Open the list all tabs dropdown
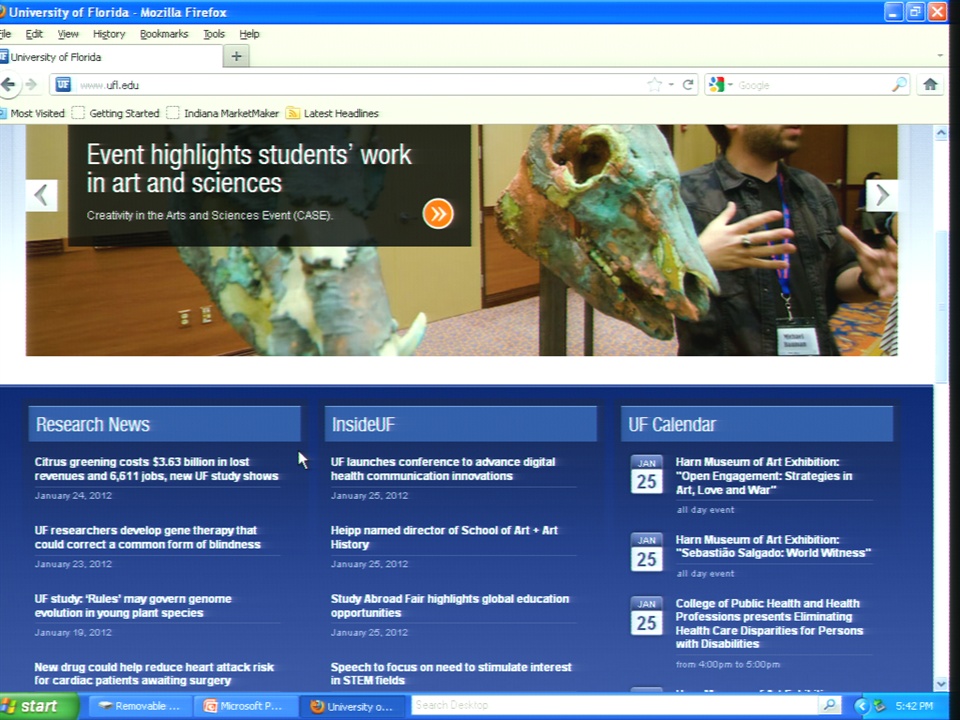 (x=940, y=56)
